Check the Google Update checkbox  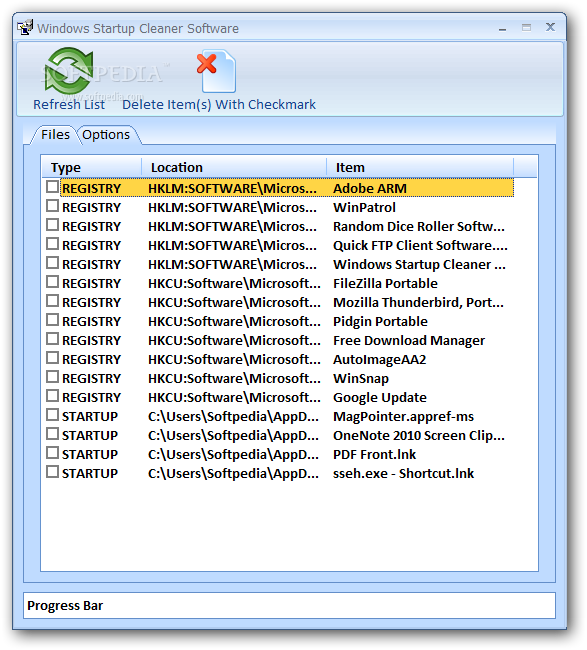point(52,396)
